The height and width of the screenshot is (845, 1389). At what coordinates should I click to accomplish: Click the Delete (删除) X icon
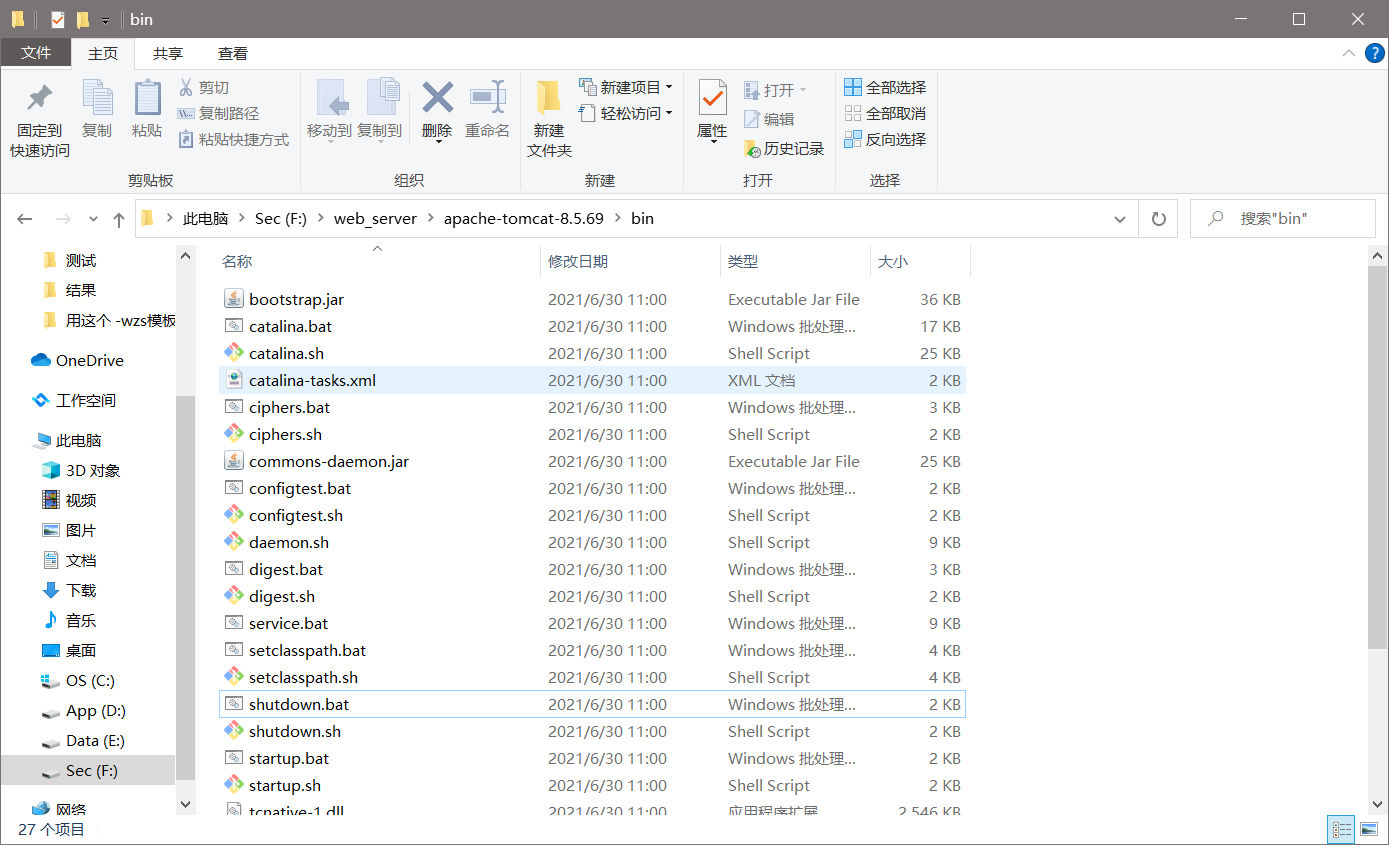click(x=437, y=97)
